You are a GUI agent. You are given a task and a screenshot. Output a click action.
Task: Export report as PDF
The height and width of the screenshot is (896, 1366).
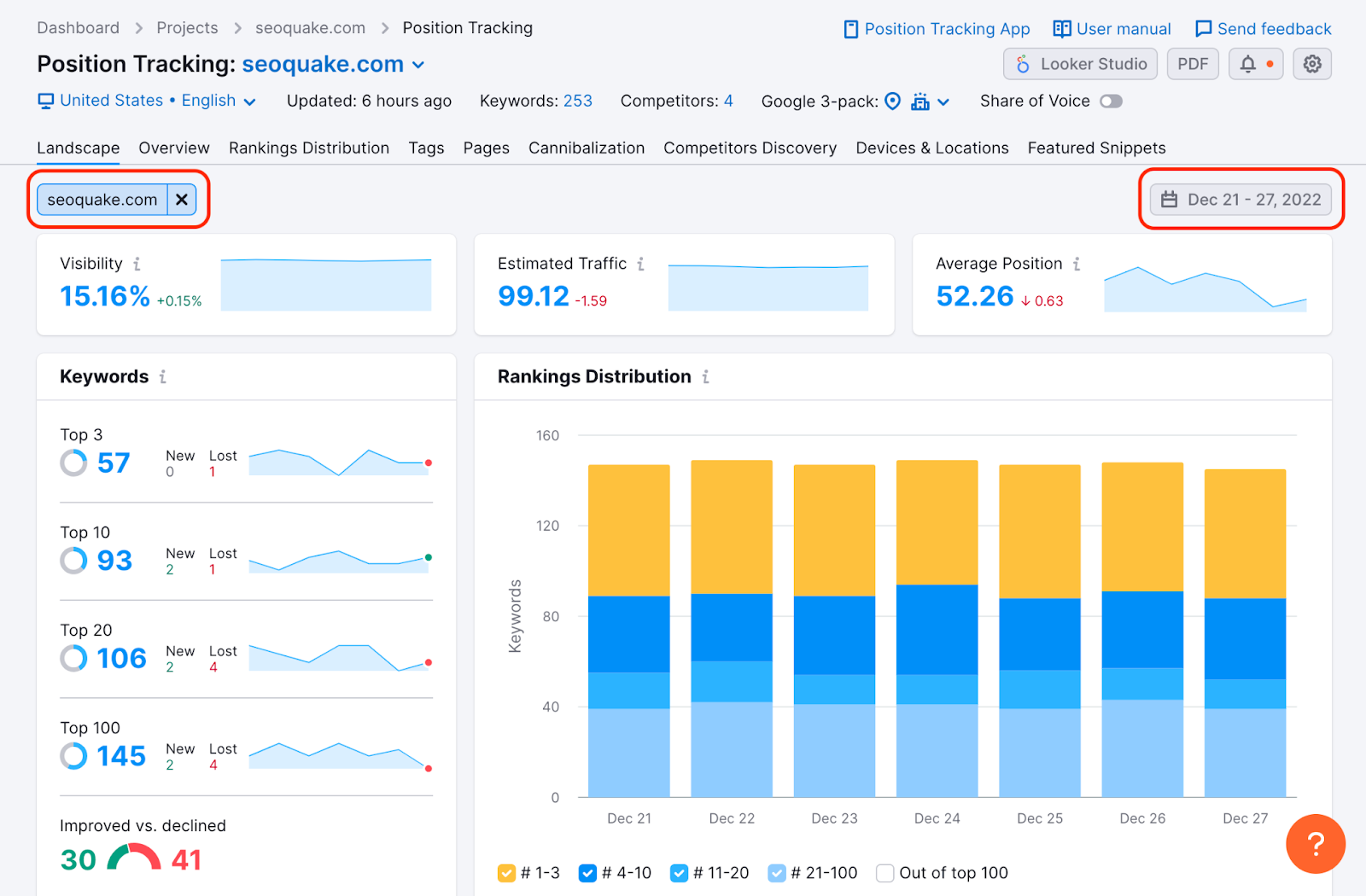click(1193, 64)
